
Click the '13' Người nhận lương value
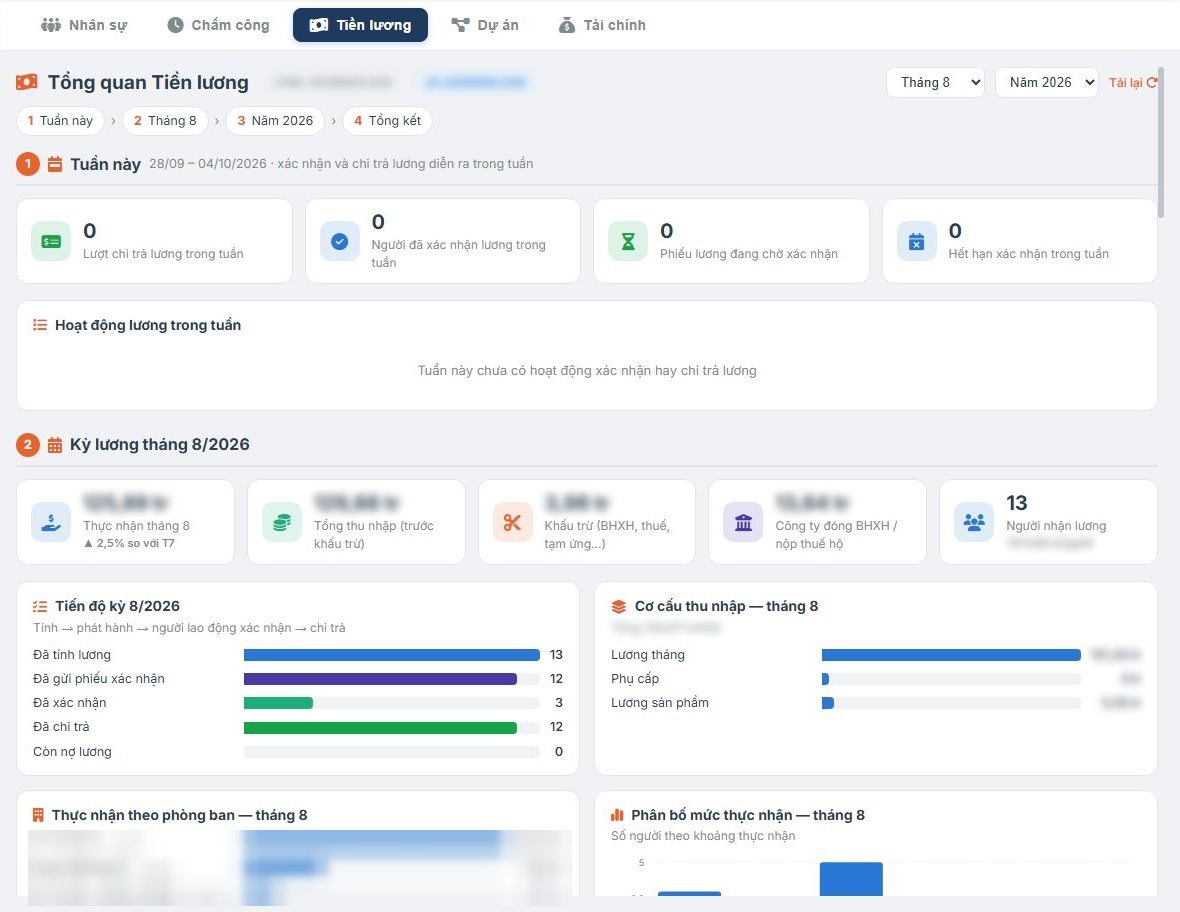[1017, 503]
